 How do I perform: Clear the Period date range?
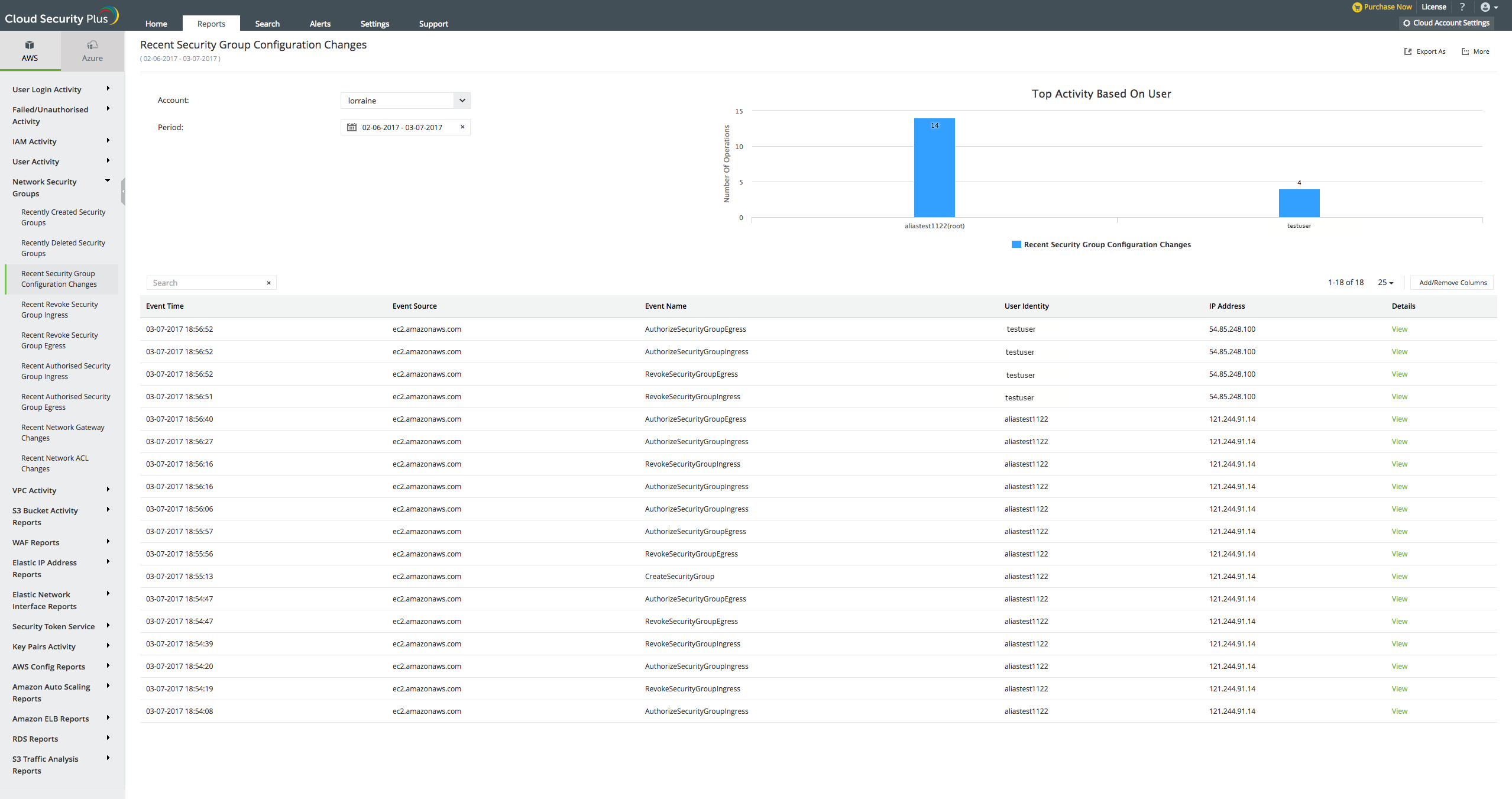click(x=462, y=127)
